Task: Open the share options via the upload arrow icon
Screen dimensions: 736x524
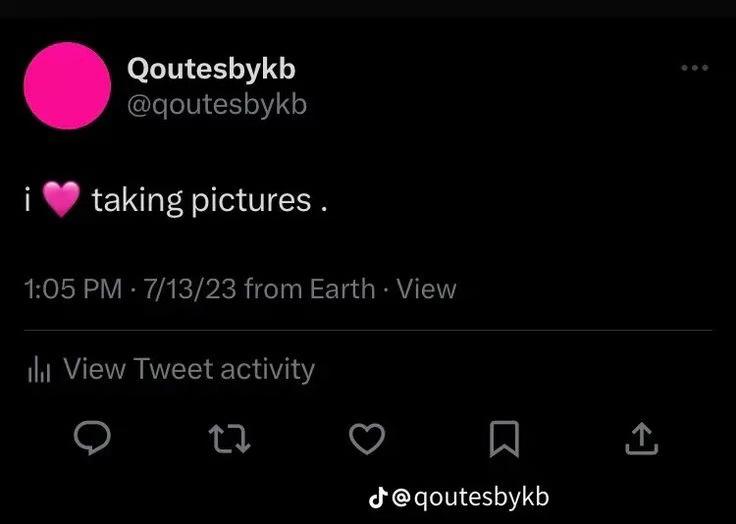Action: 642,439
